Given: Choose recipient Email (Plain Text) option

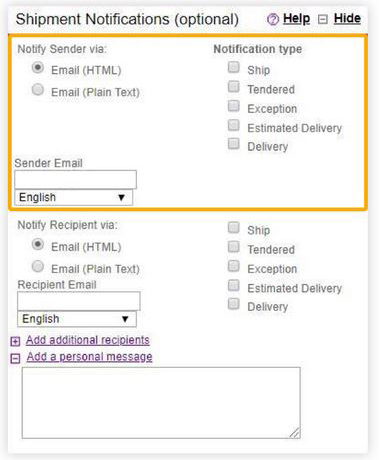Looking at the screenshot, I should point(38,266).
